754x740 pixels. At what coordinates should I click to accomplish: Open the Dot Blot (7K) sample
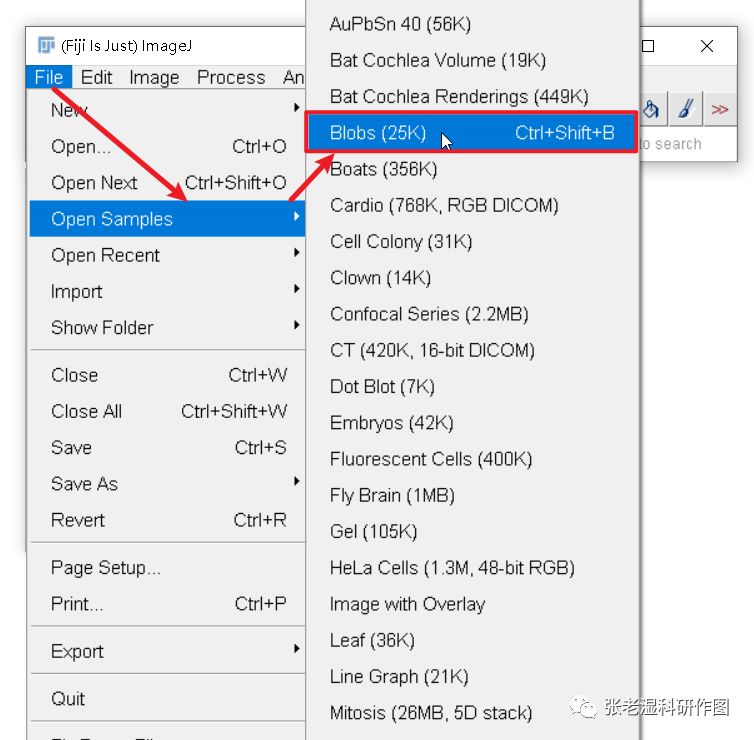pos(472,387)
